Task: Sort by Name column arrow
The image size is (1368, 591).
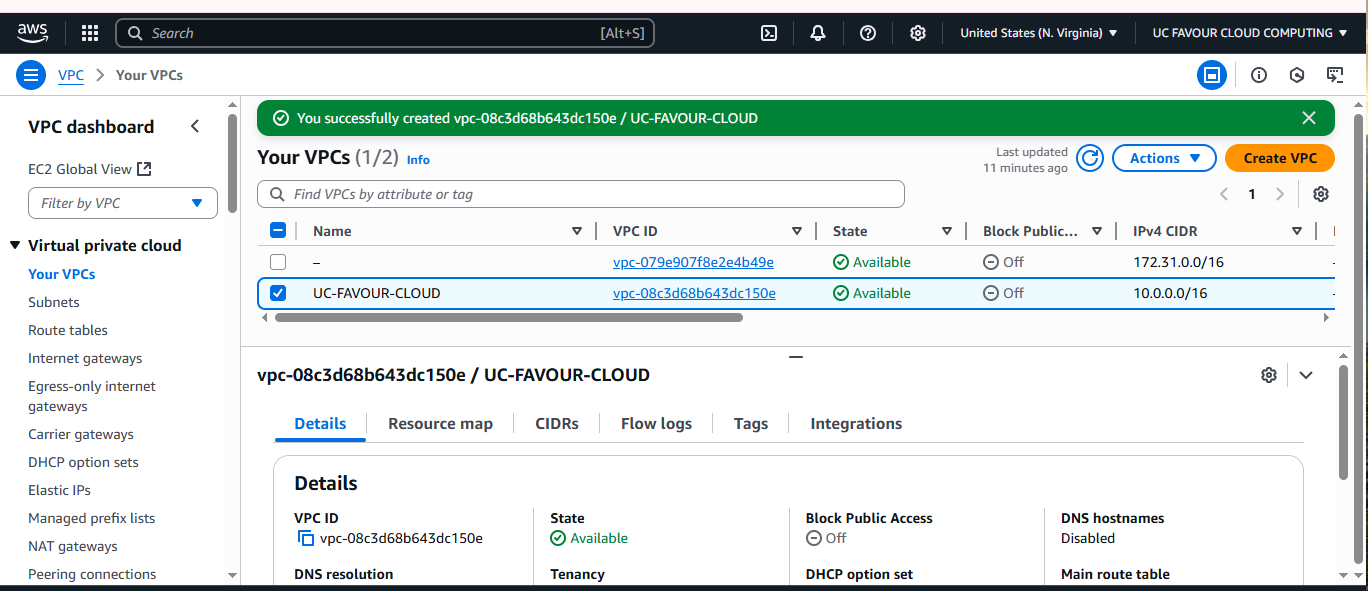Action: 577,231
